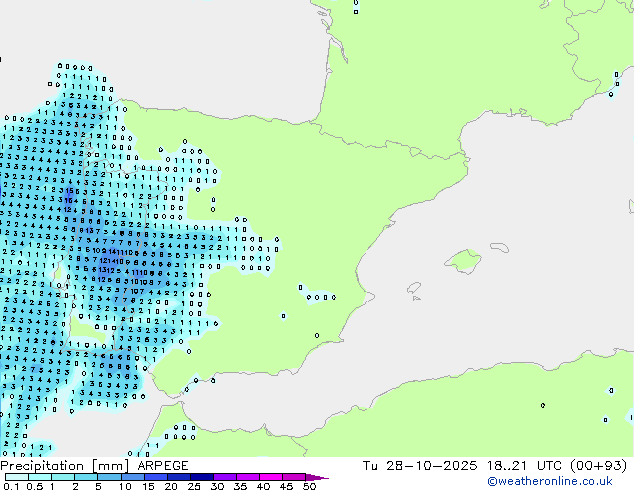Click the ©weatheronline.co.uk watermark link

point(564,481)
